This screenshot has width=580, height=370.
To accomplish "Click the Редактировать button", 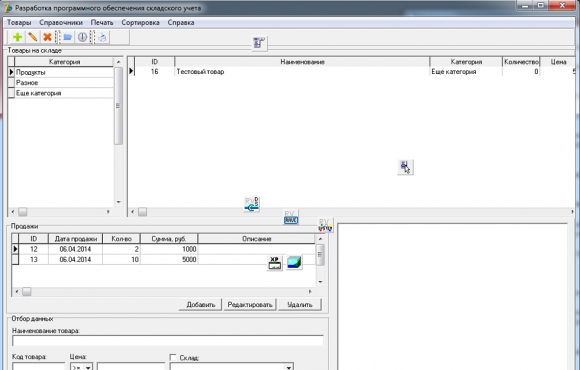I will (250, 305).
